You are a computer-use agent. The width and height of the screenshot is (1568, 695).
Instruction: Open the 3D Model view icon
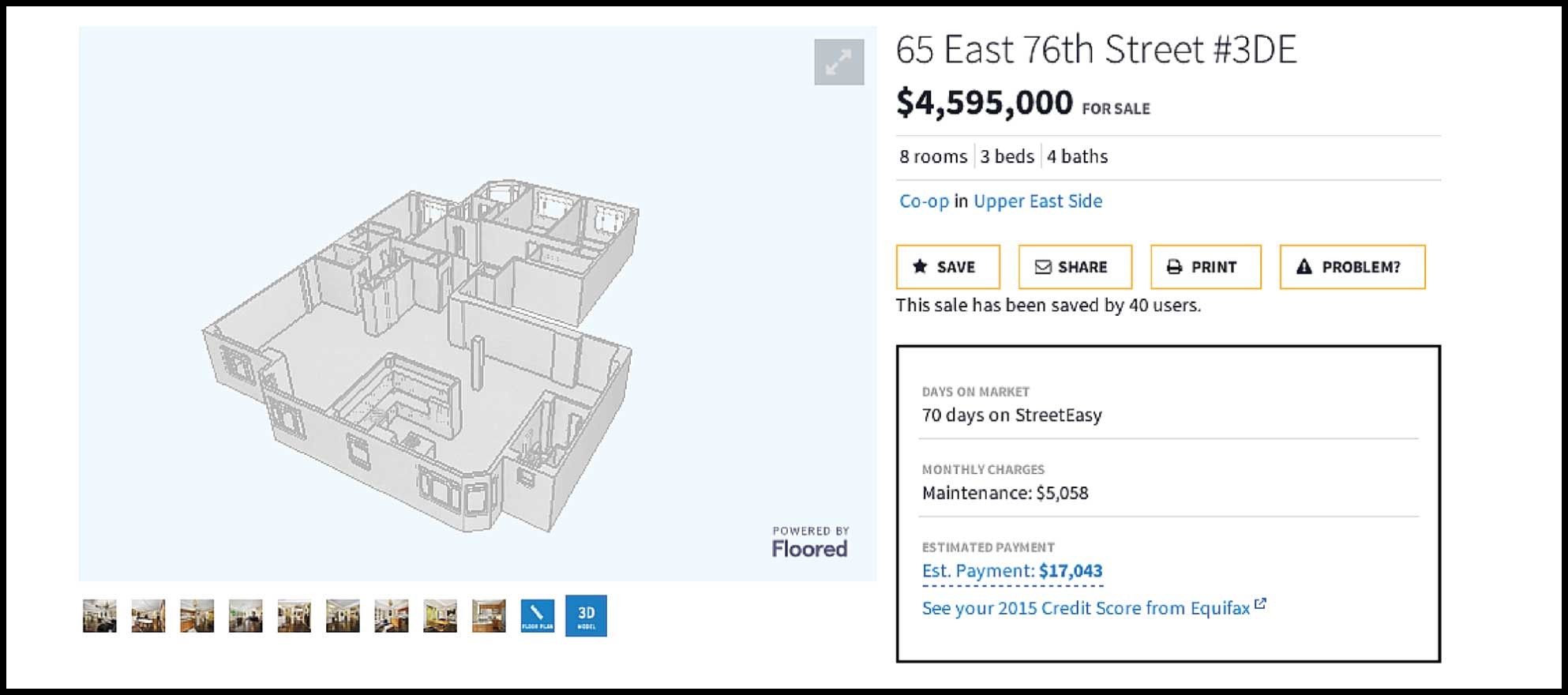click(x=587, y=616)
